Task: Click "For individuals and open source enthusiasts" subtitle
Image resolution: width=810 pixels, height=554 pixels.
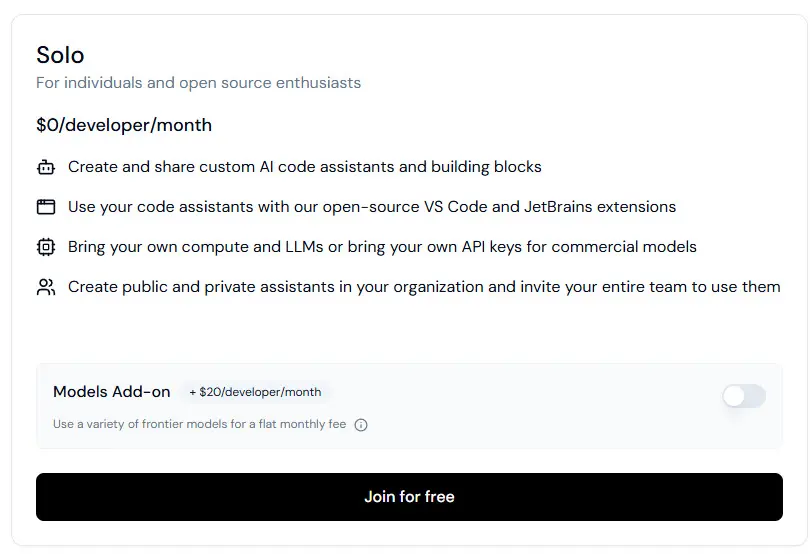Action: pyautogui.click(x=198, y=83)
